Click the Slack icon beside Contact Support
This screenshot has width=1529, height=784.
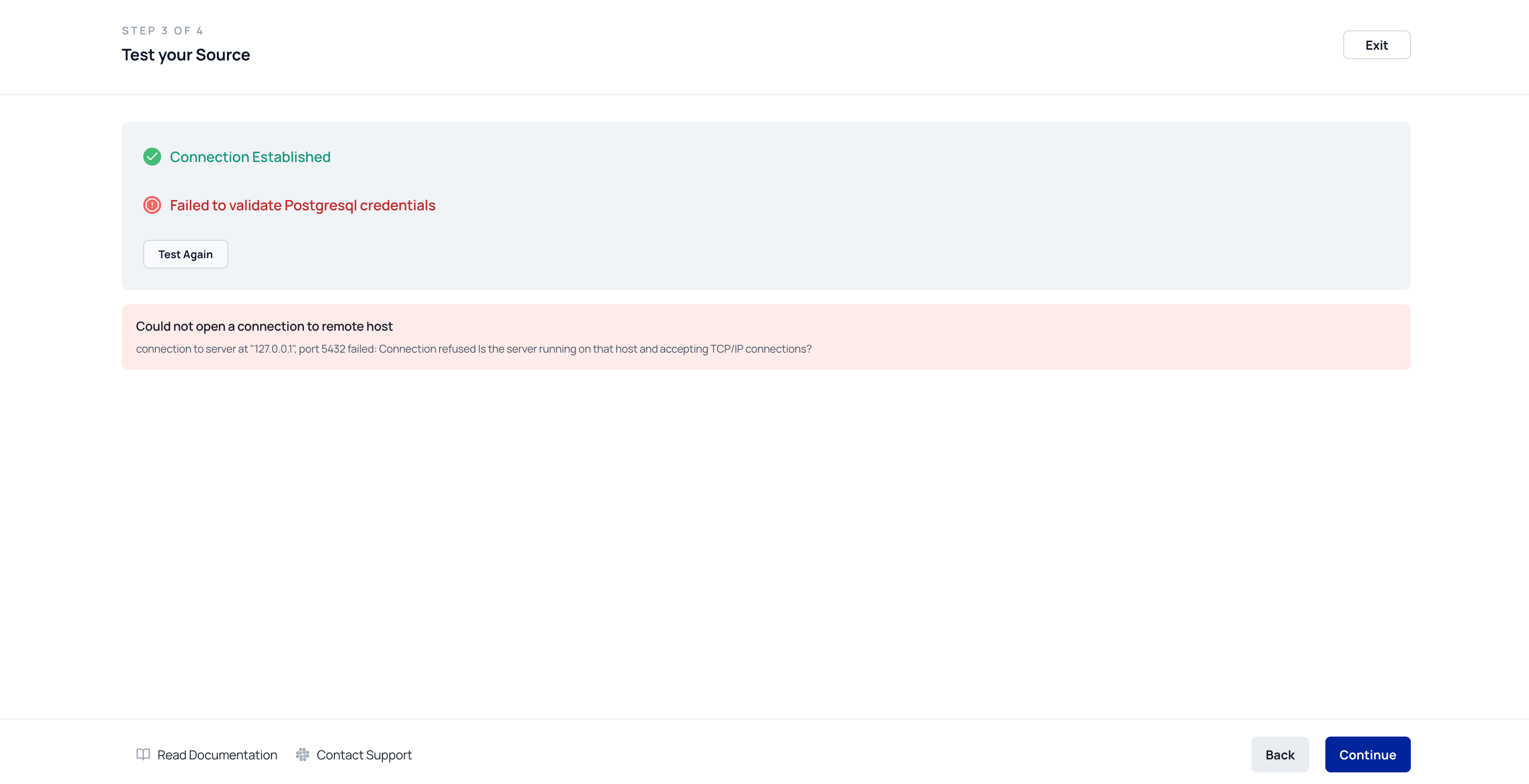click(x=303, y=754)
